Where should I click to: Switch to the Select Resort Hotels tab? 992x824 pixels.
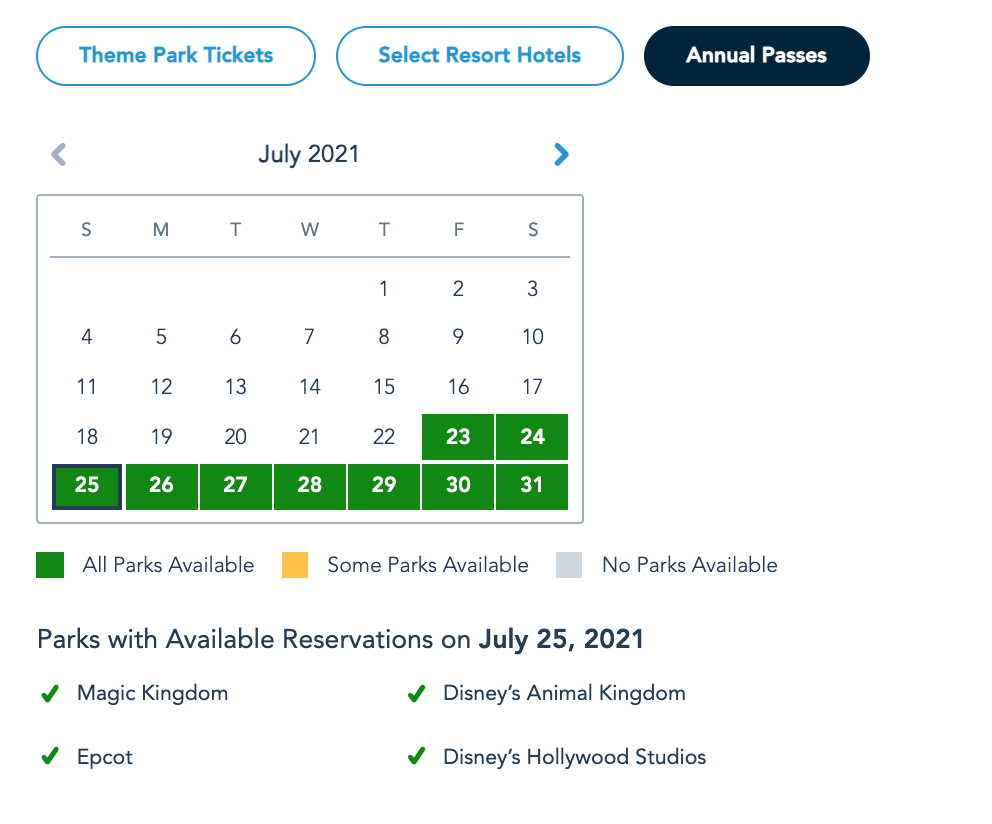(479, 55)
